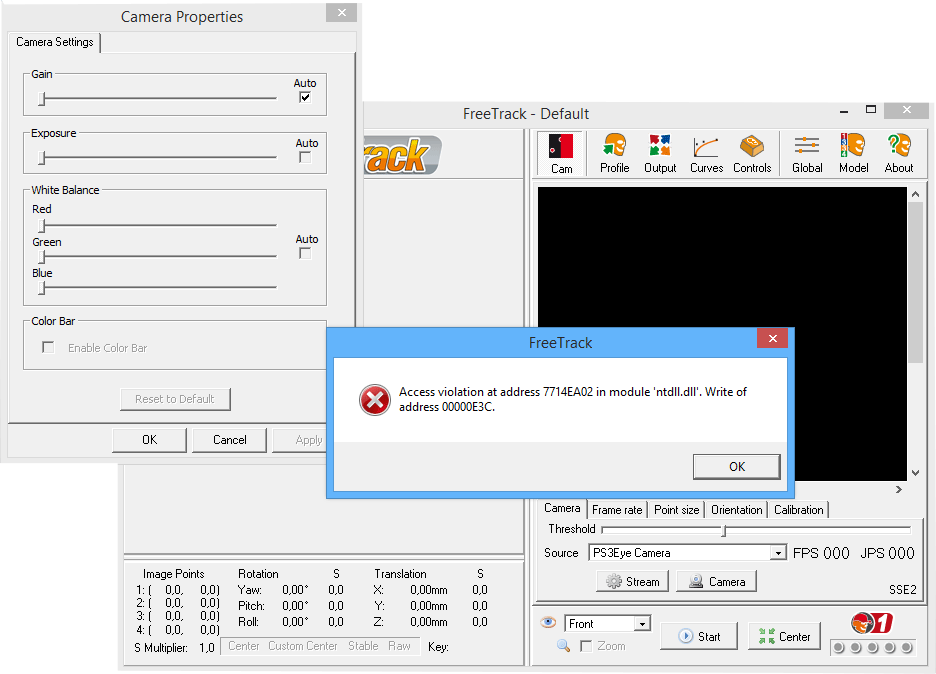Click the Center button

pyautogui.click(x=784, y=636)
